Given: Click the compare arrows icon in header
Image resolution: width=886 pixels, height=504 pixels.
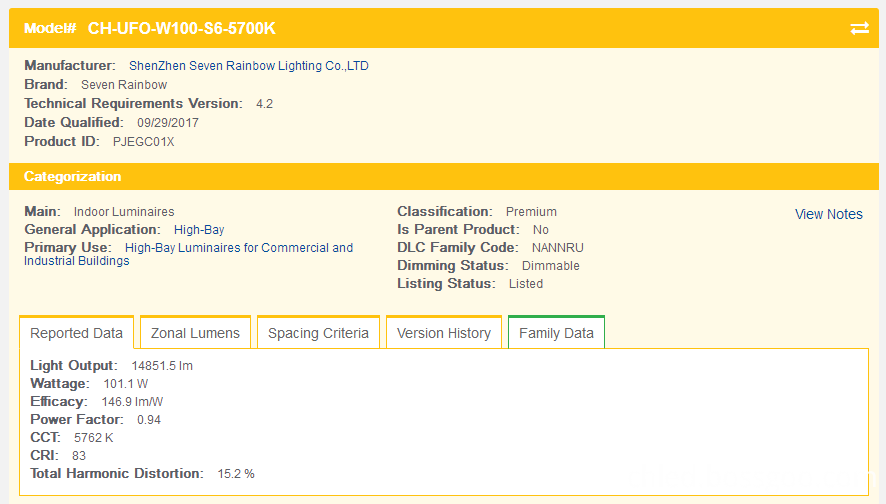Looking at the screenshot, I should (859, 28).
